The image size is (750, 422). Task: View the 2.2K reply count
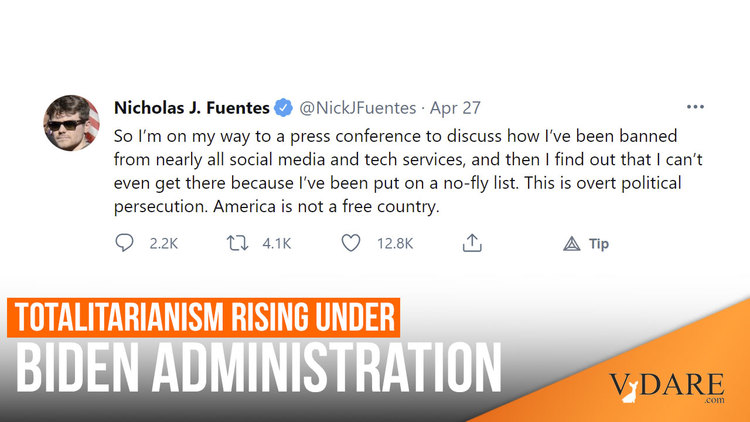pos(160,243)
